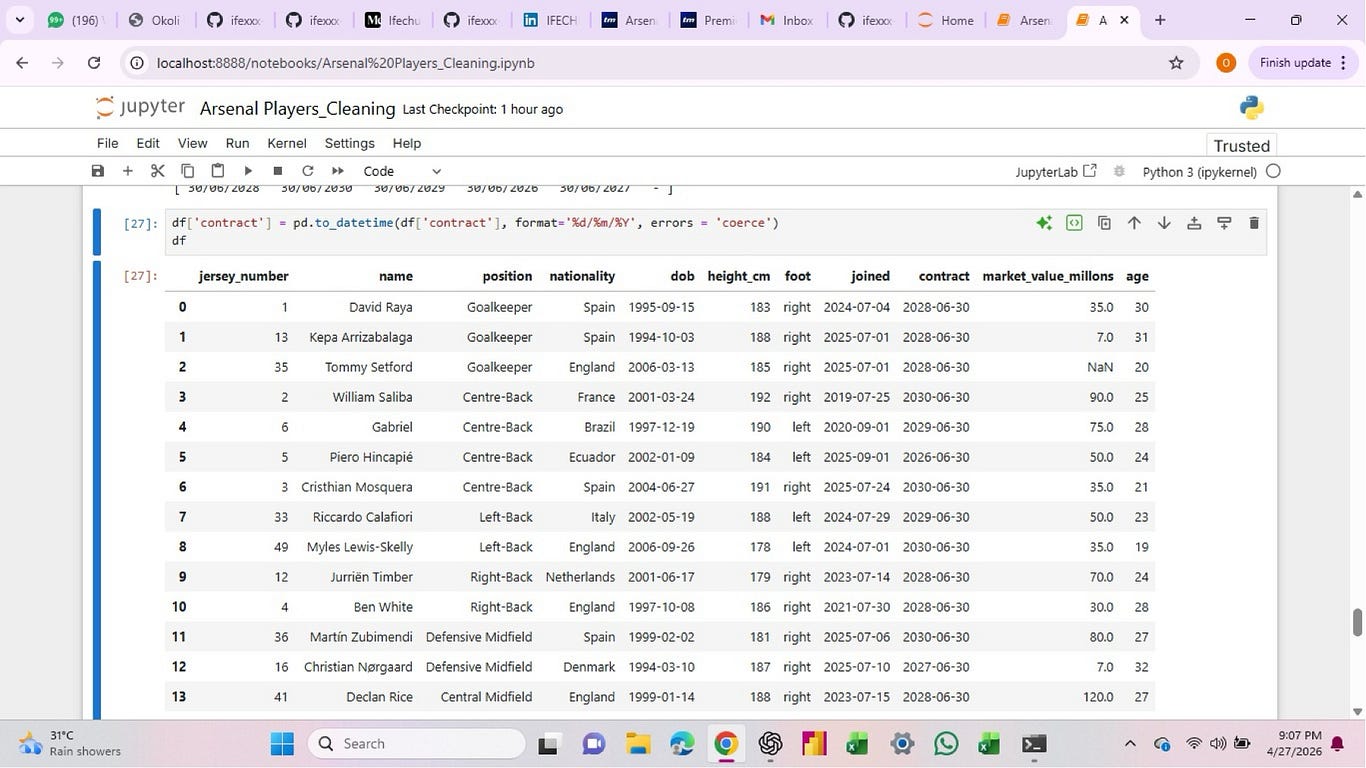This screenshot has width=1366, height=768.
Task: Insert a cell below via cell toolbar icon
Action: tap(1224, 223)
